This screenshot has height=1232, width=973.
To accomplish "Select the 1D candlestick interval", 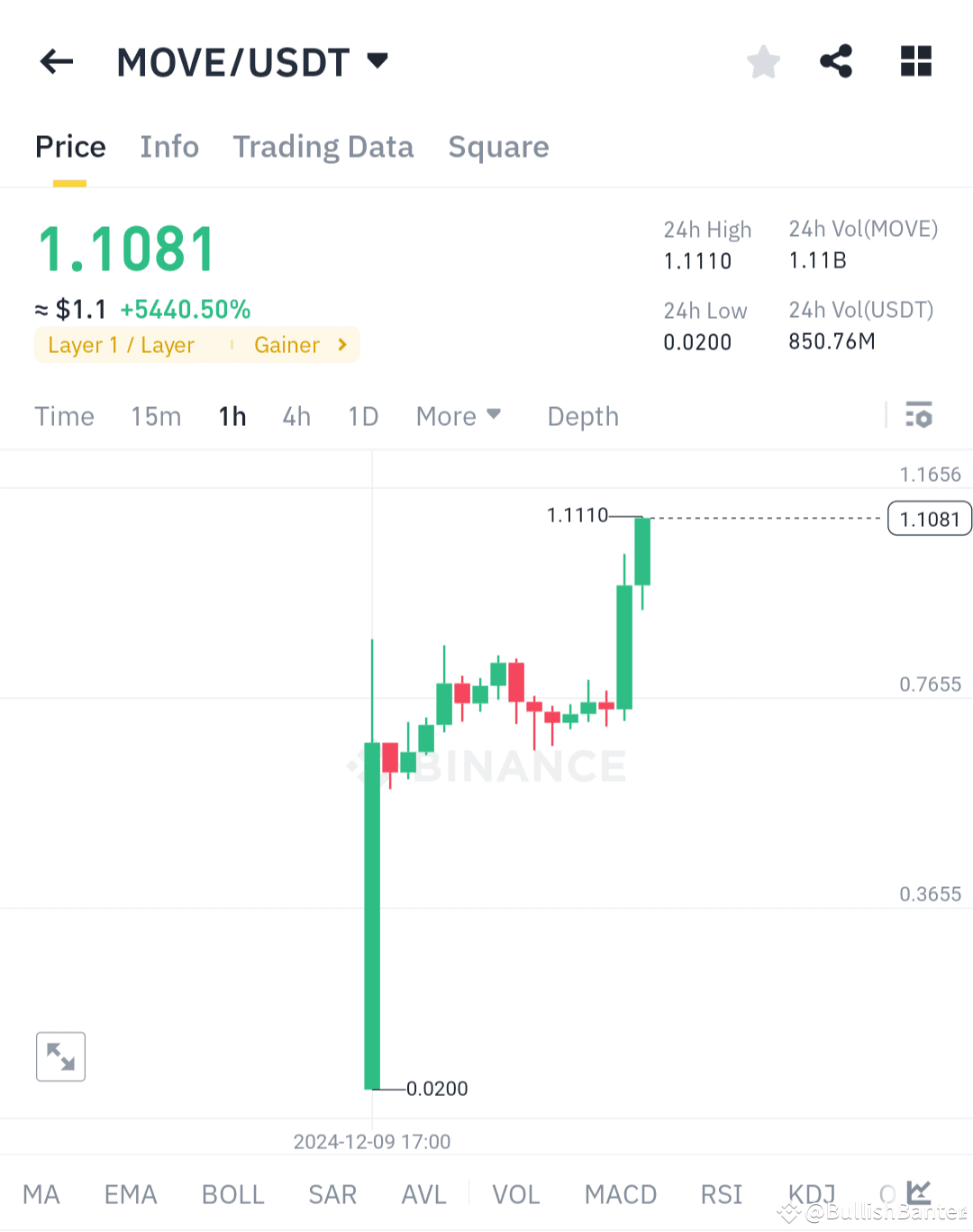I will (x=362, y=416).
